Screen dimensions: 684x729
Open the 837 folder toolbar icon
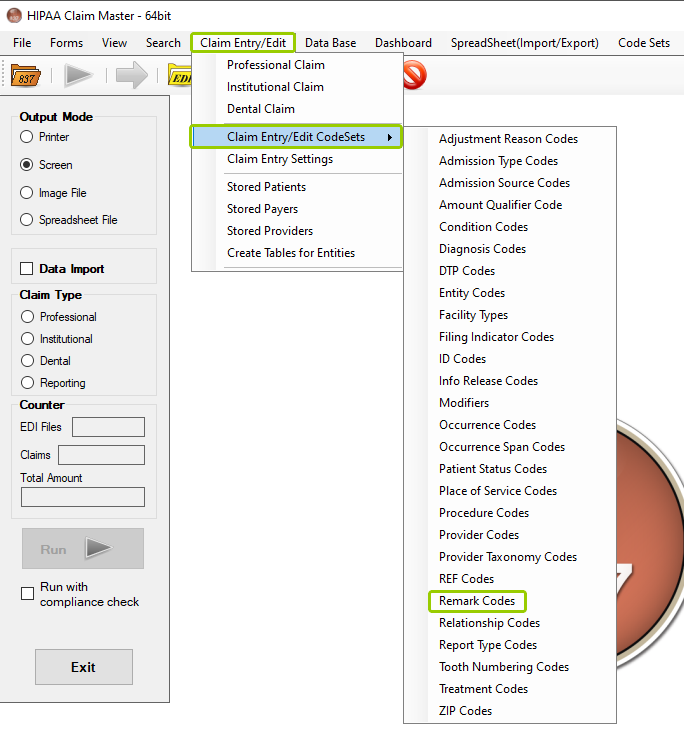26,75
